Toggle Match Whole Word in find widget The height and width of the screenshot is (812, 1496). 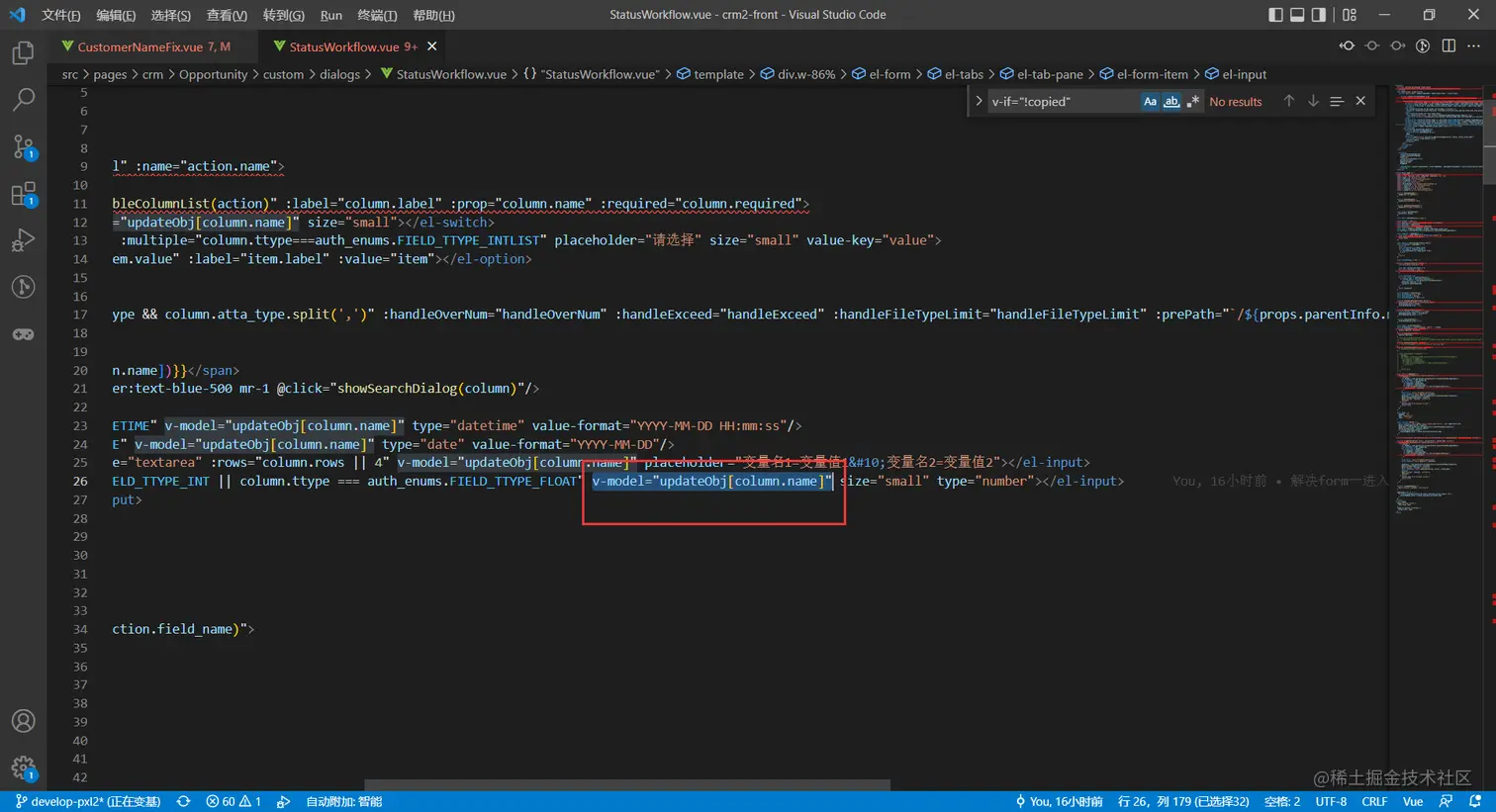1171,102
